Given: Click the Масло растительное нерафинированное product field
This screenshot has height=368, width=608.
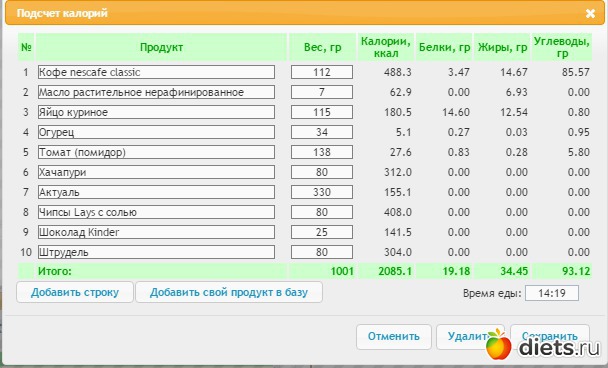Looking at the screenshot, I should pos(156,92).
